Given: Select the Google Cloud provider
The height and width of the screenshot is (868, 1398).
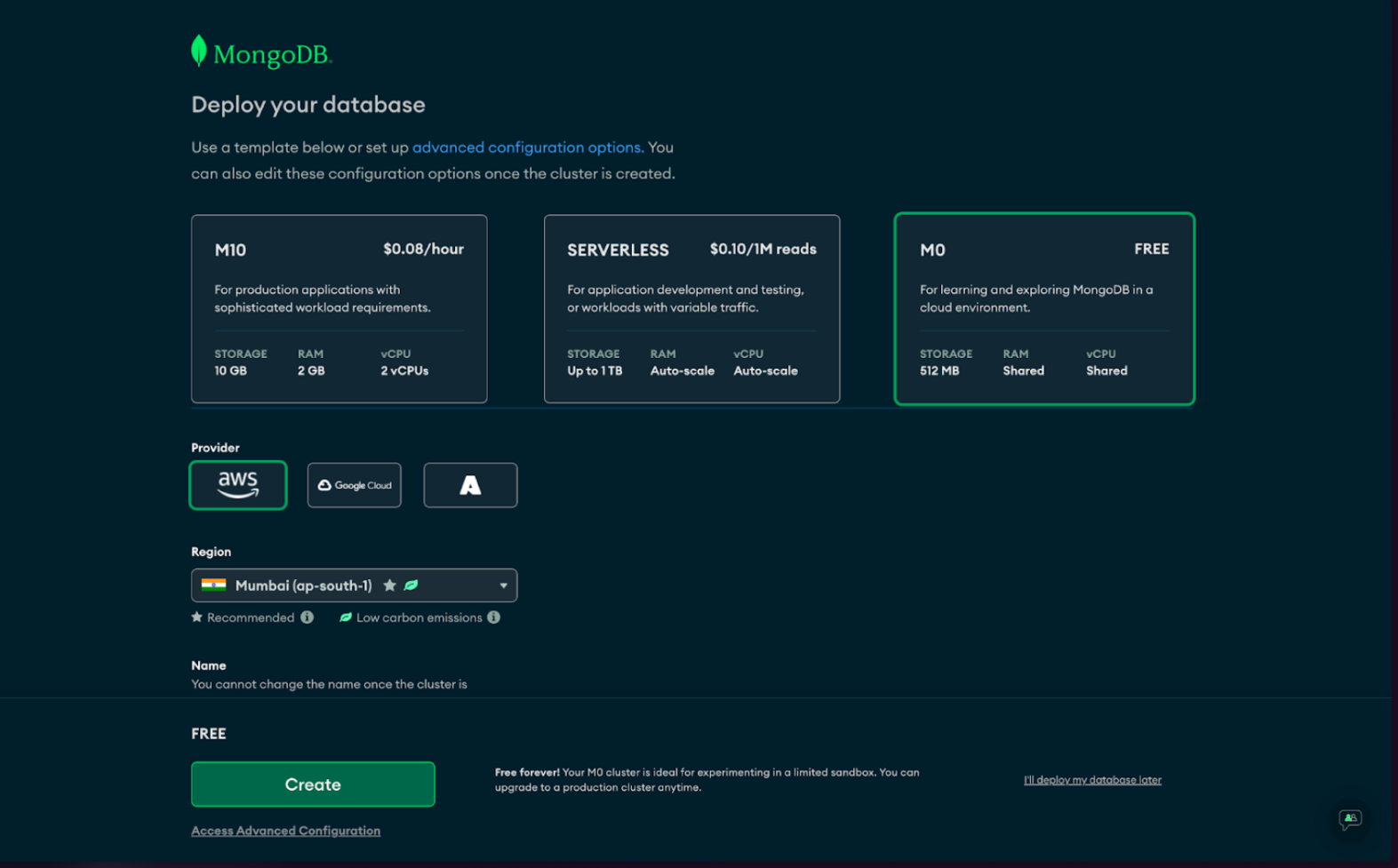Looking at the screenshot, I should coord(354,485).
